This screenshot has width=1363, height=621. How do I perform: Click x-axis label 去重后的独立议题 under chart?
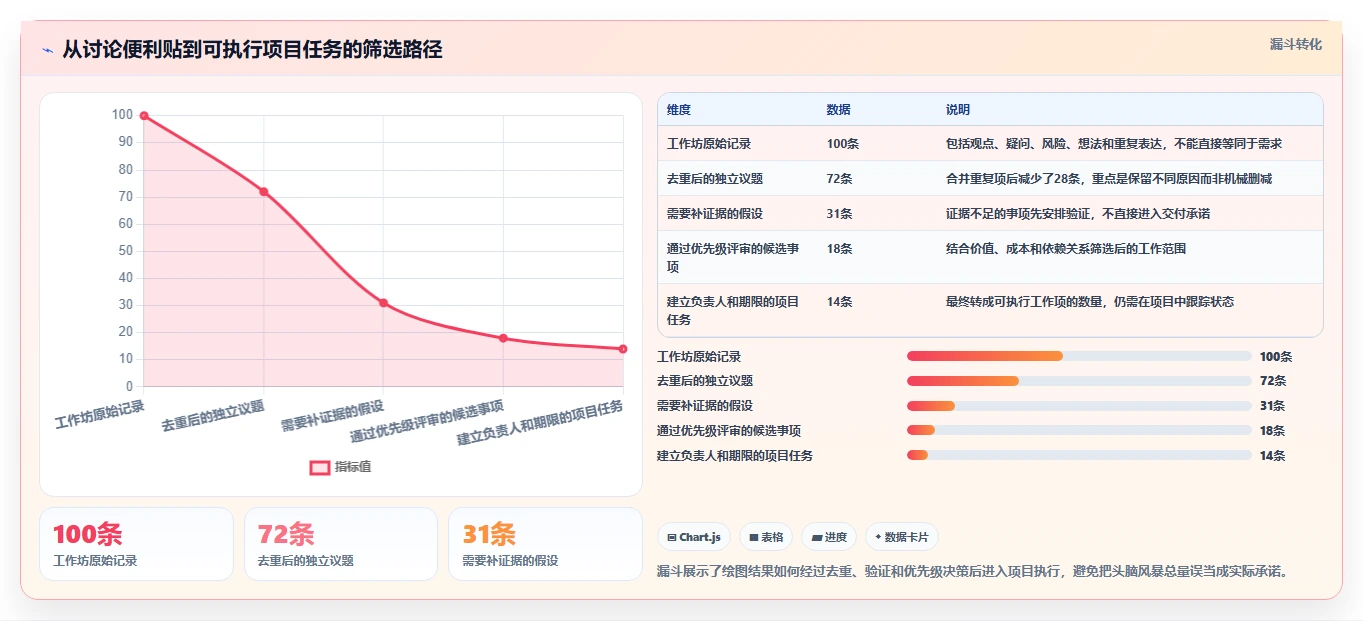click(213, 416)
